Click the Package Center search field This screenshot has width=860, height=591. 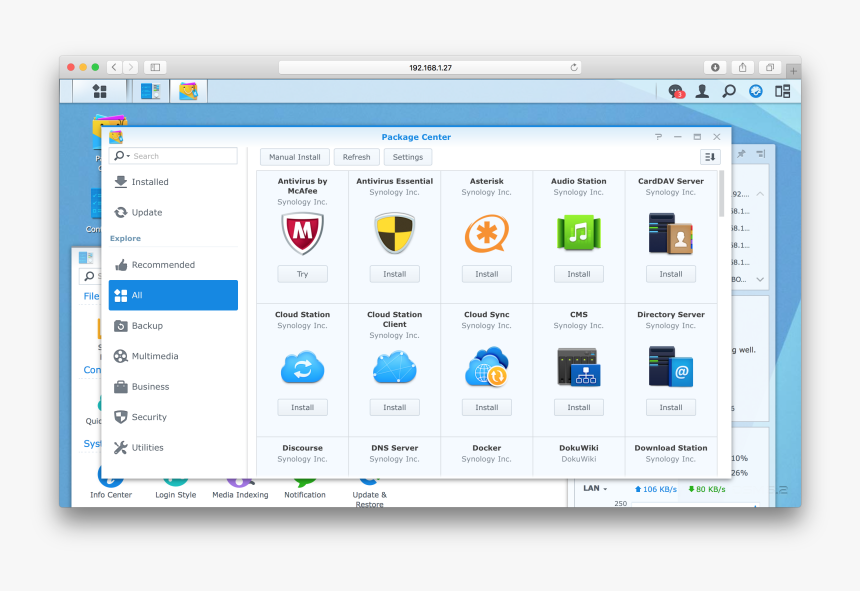tap(173, 156)
